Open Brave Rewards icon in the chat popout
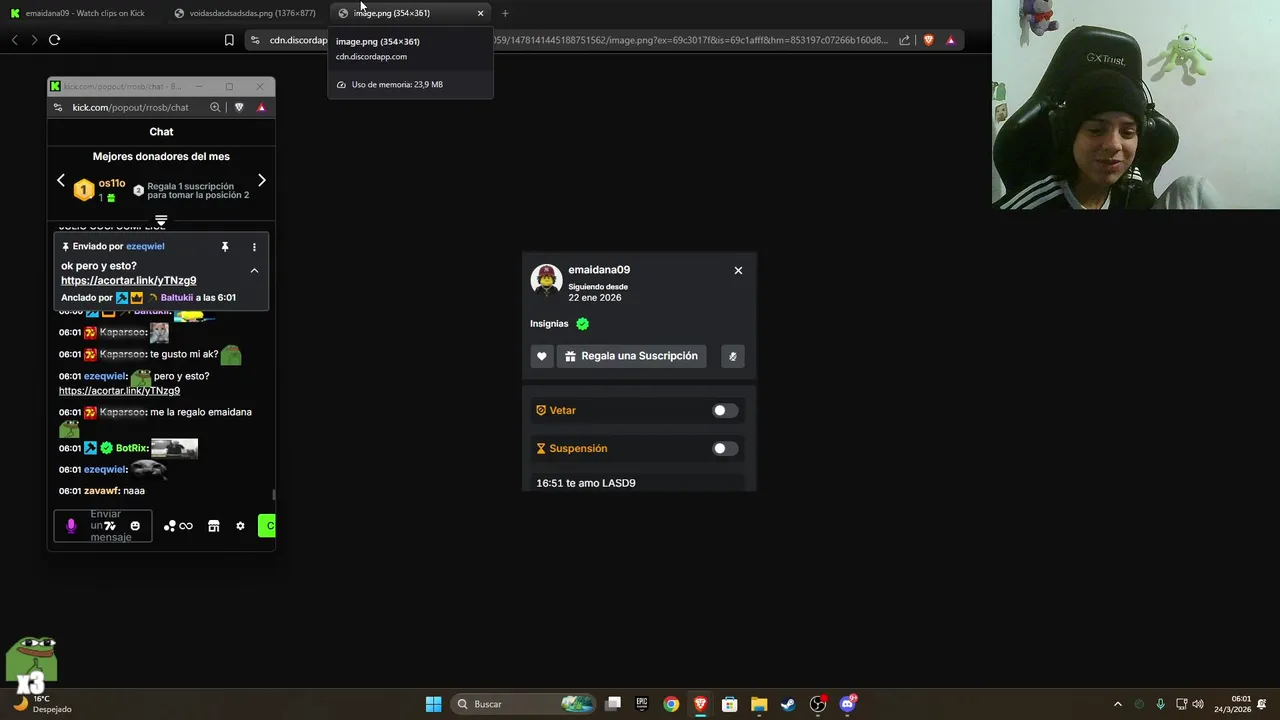This screenshot has width=1280, height=720. 261,107
